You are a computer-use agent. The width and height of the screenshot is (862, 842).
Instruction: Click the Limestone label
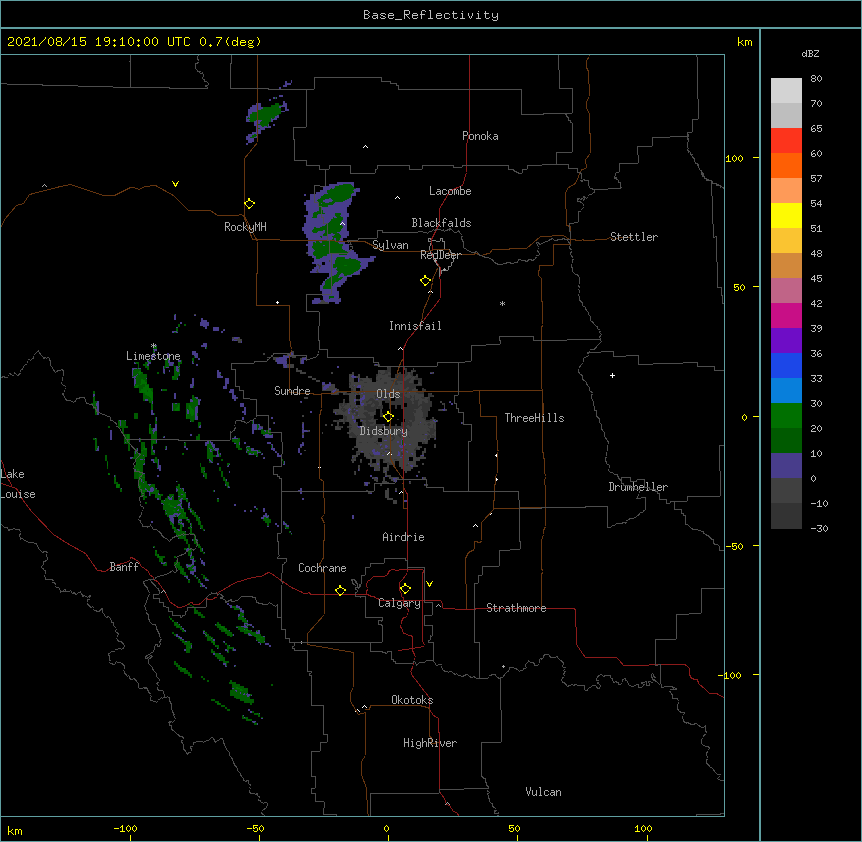point(153,356)
